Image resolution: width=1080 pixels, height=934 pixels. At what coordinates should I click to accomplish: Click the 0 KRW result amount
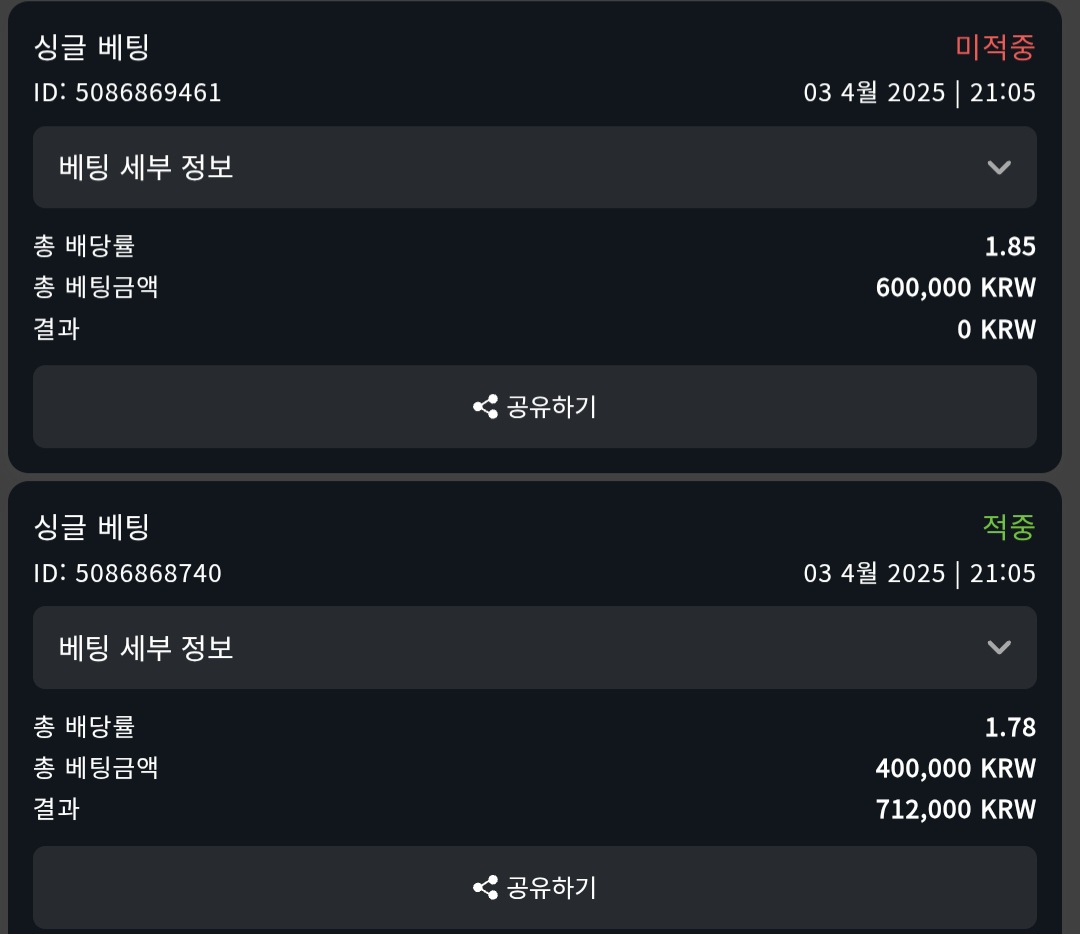click(x=996, y=329)
